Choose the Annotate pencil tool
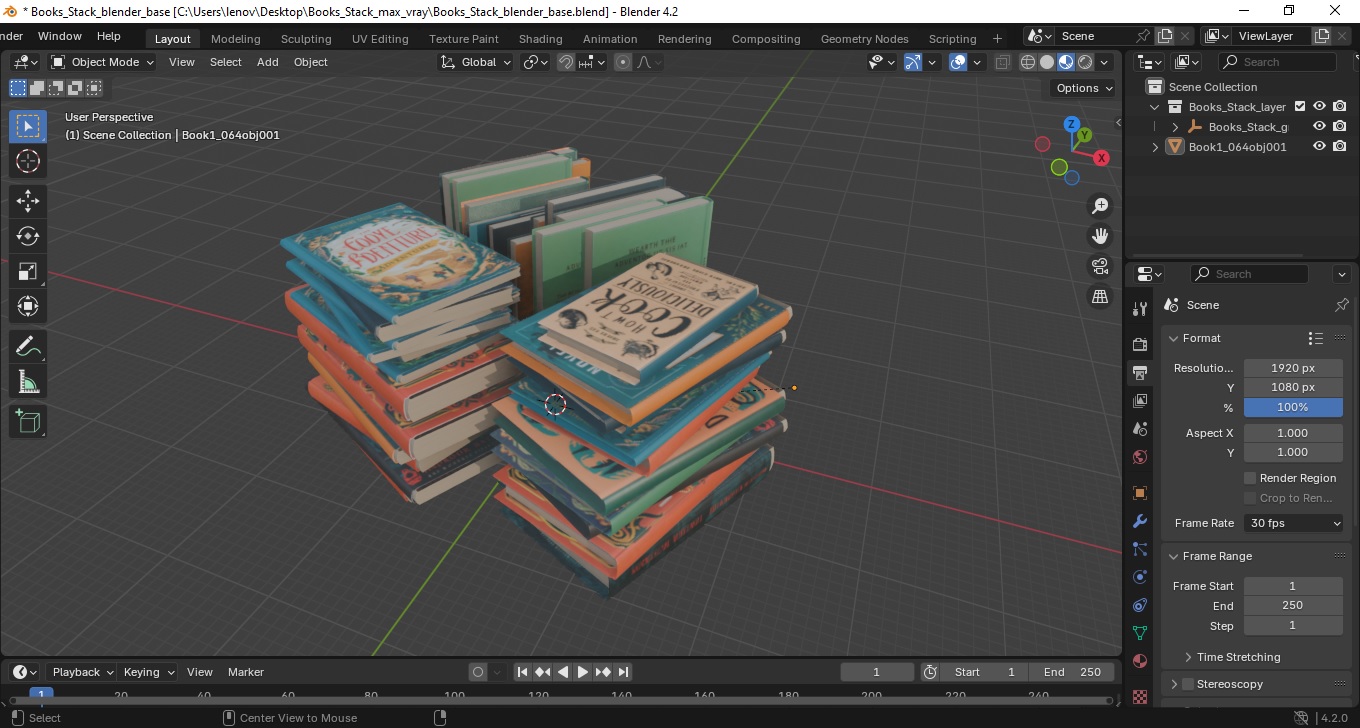Viewport: 1360px width, 728px height. tap(28, 347)
